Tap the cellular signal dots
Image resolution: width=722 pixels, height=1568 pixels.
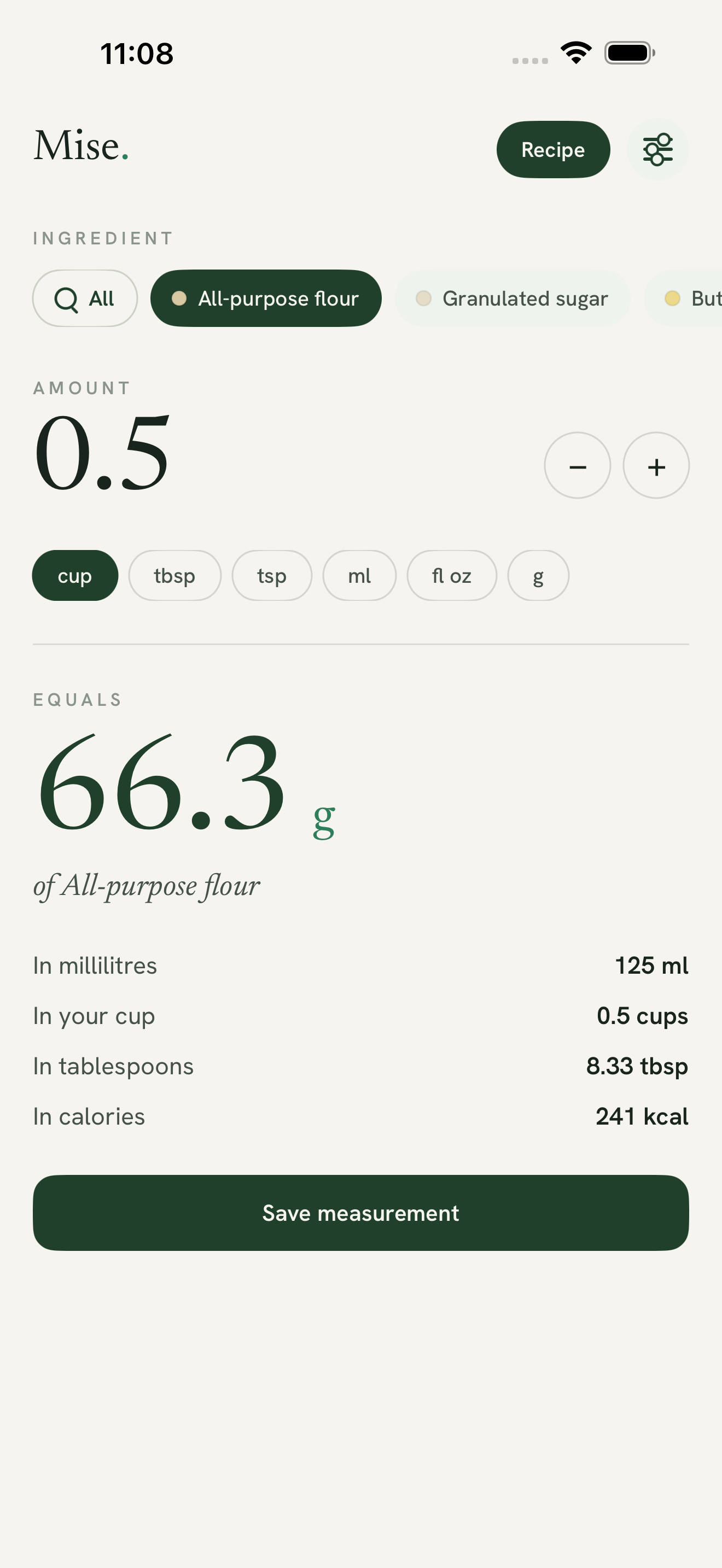coord(529,60)
